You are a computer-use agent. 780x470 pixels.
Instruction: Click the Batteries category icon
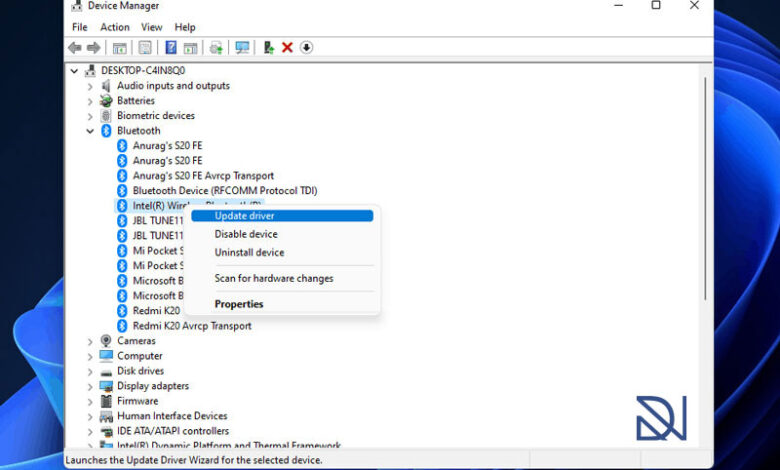(x=106, y=100)
